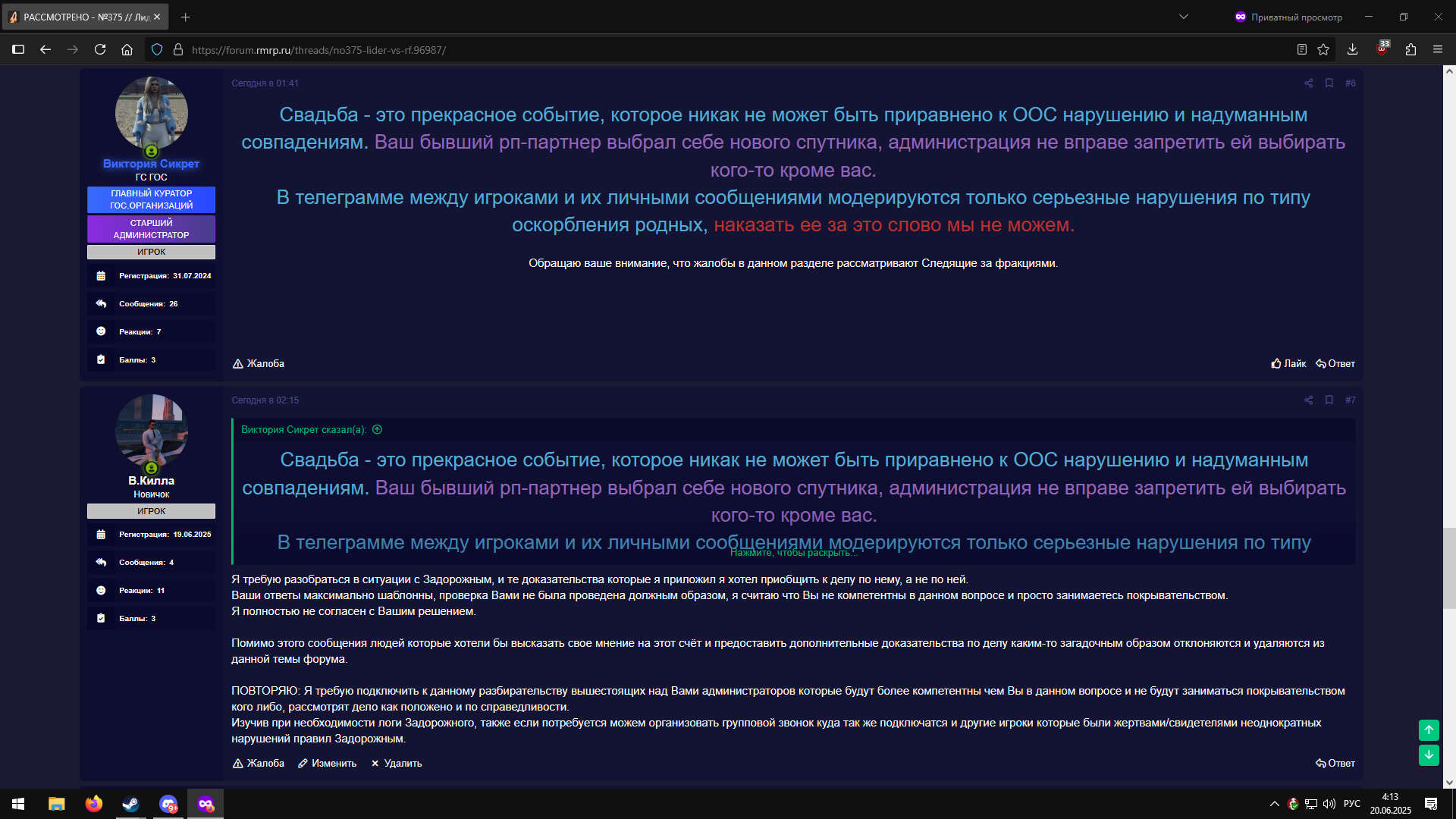
Task: Toggle reader view in address bar
Action: 1301,50
